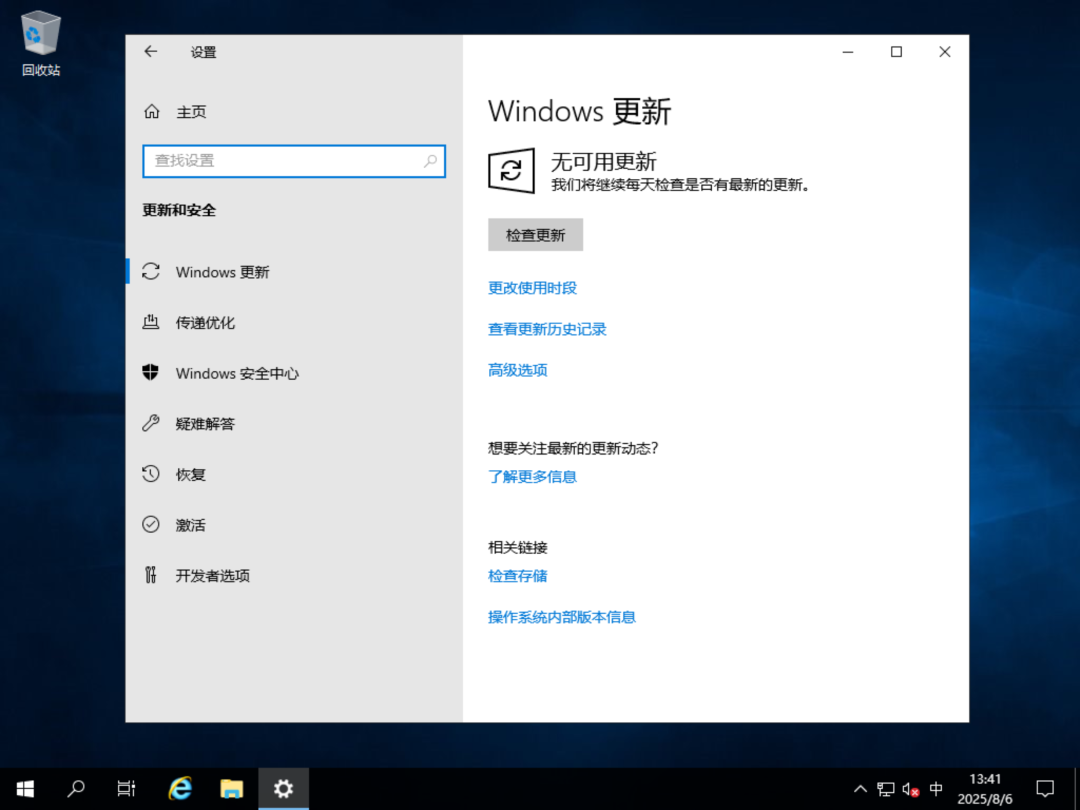The height and width of the screenshot is (810, 1080).
Task: Show hidden tray icons chevron
Action: pyautogui.click(x=860, y=789)
